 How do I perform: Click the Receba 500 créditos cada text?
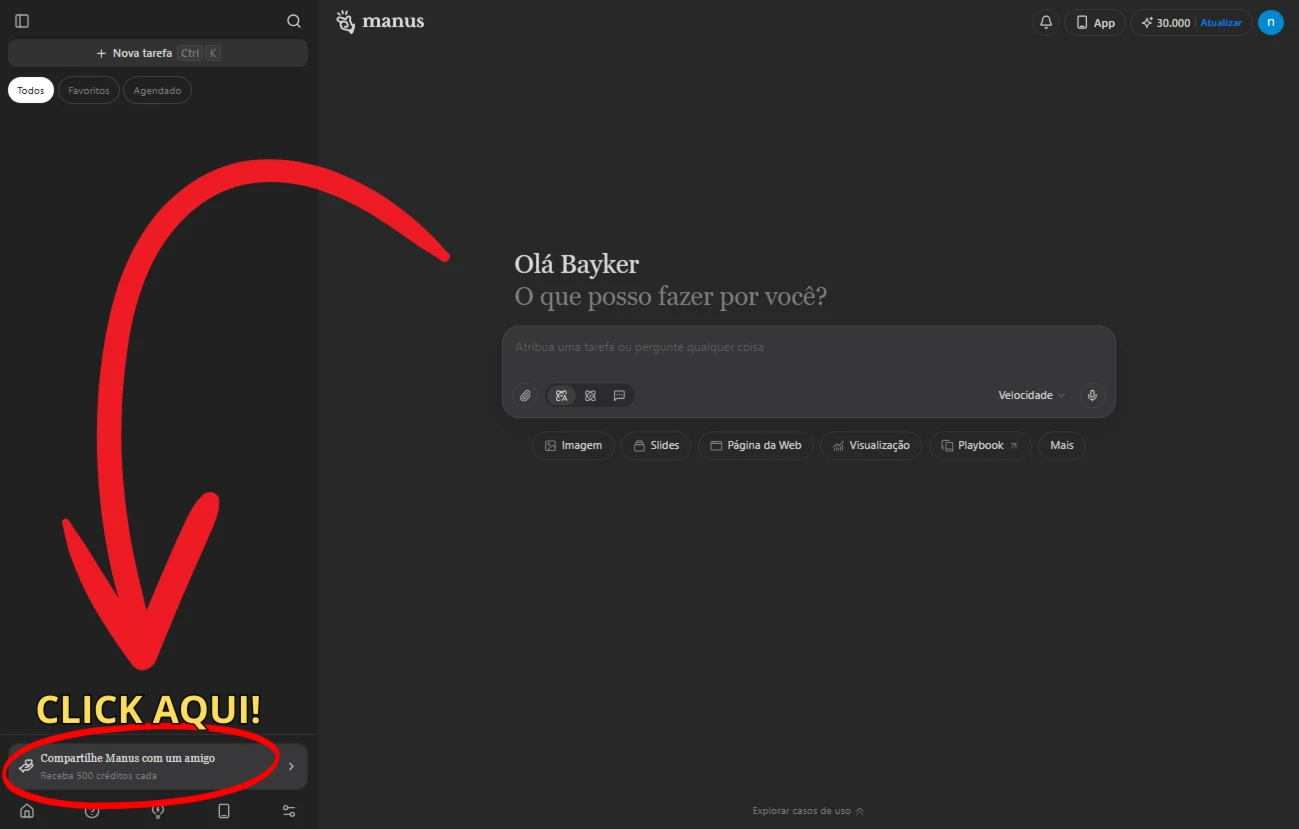point(98,776)
